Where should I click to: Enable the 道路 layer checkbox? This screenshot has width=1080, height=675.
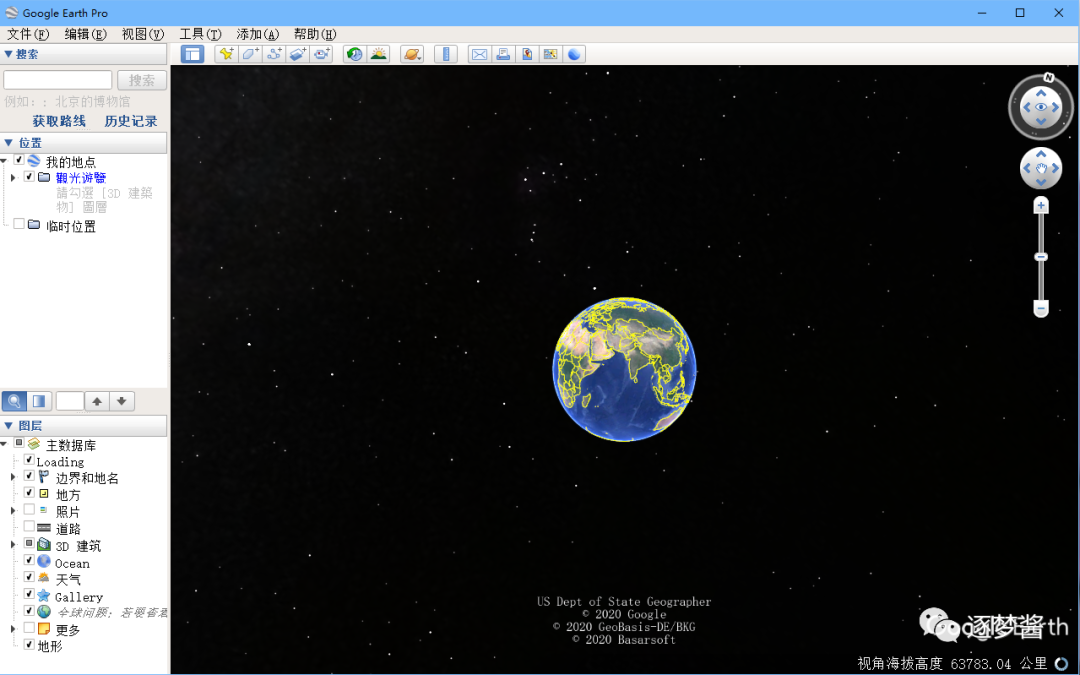point(29,526)
